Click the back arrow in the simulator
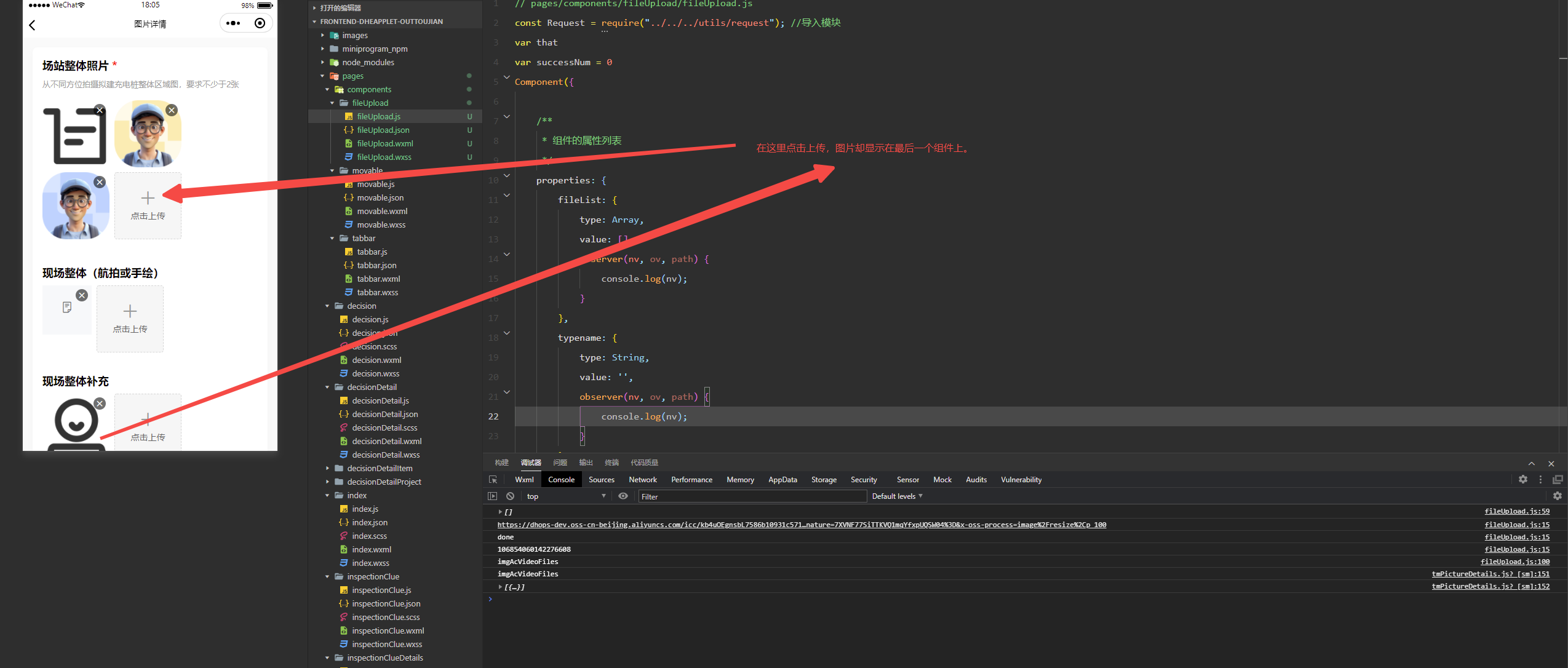This screenshot has width=1568, height=668. tap(33, 25)
